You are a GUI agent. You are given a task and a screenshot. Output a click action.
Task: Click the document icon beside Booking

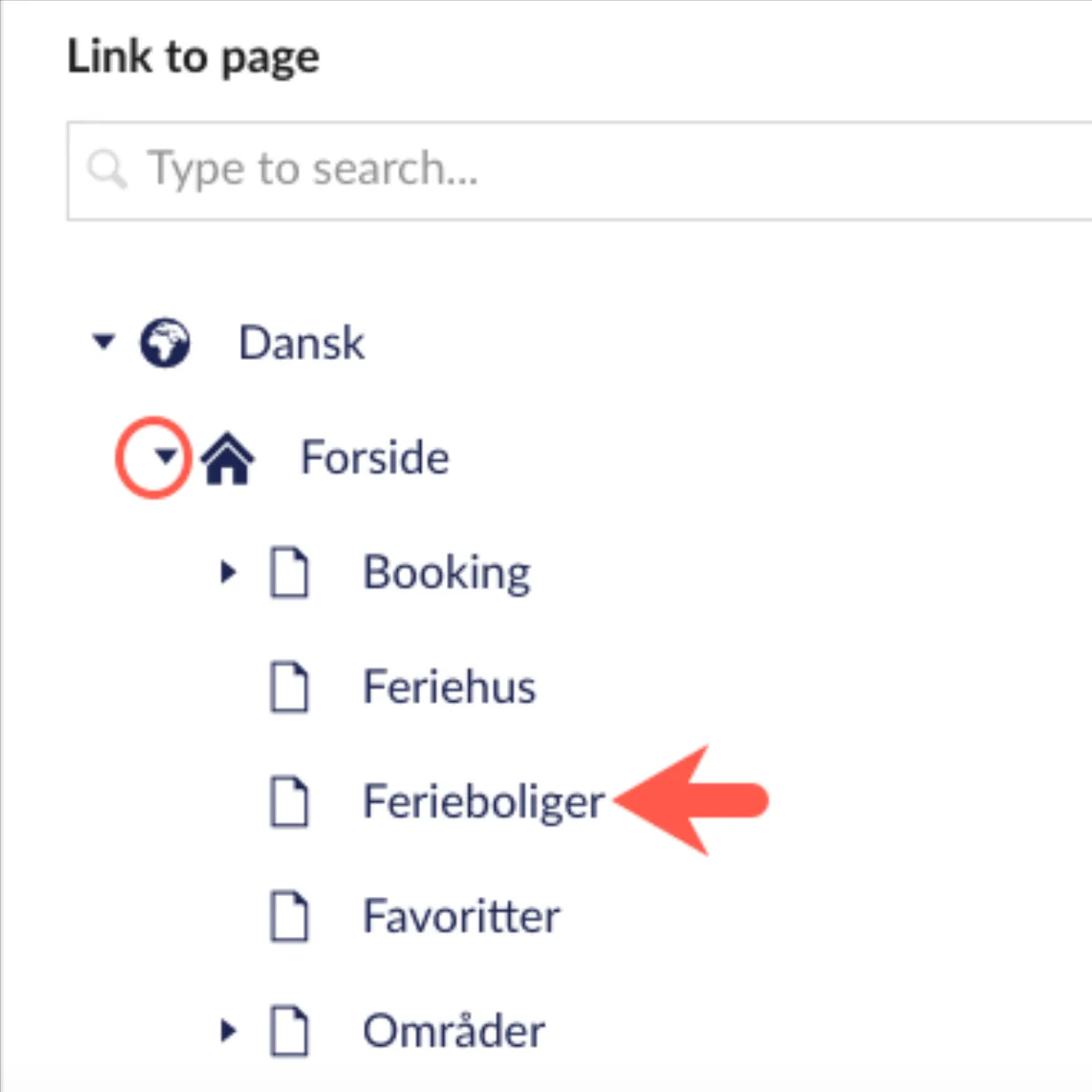[x=289, y=573]
